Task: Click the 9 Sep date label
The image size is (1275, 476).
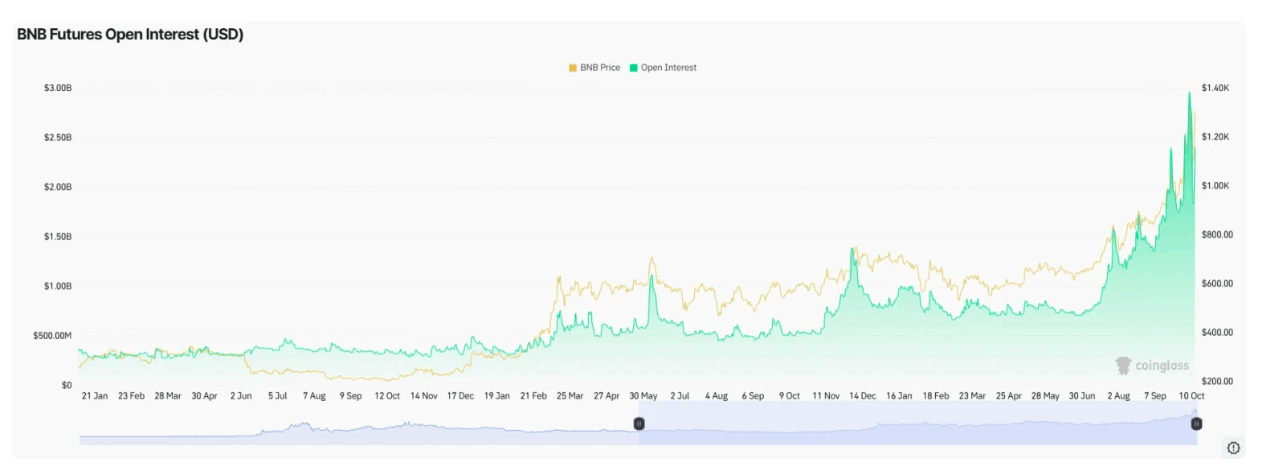Action: (350, 396)
